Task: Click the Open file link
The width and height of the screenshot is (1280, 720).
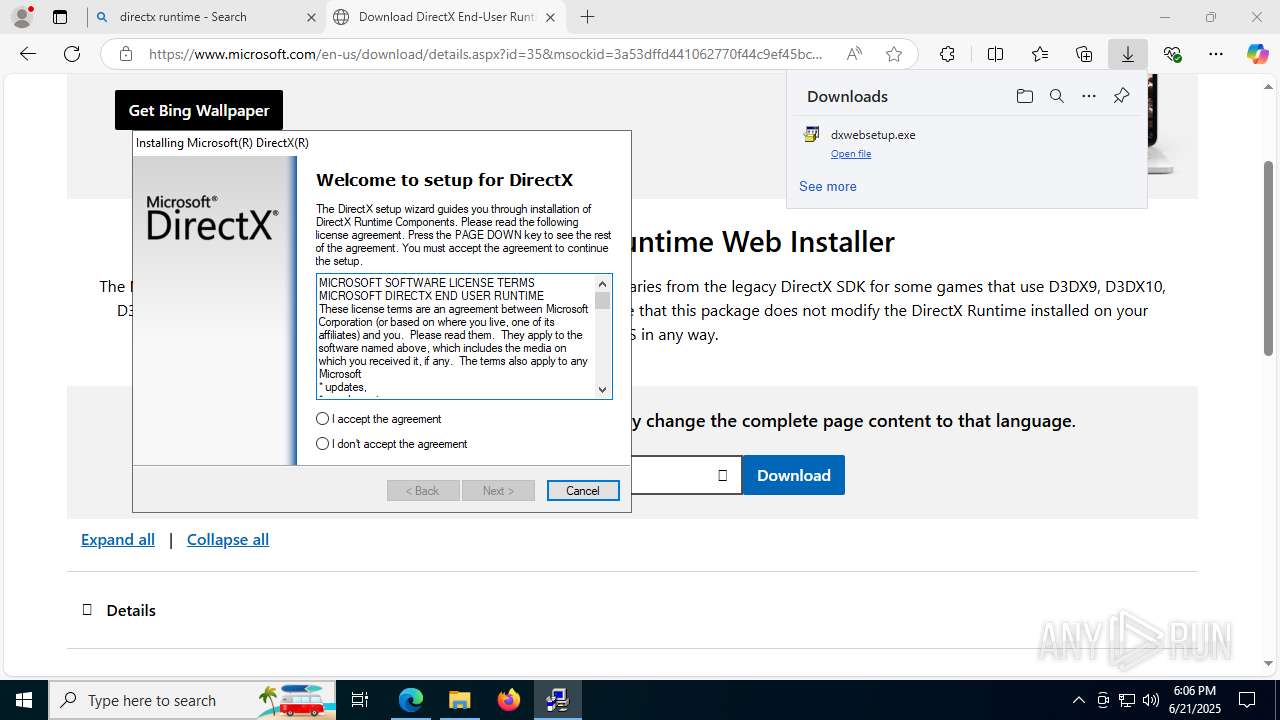Action: tap(851, 154)
